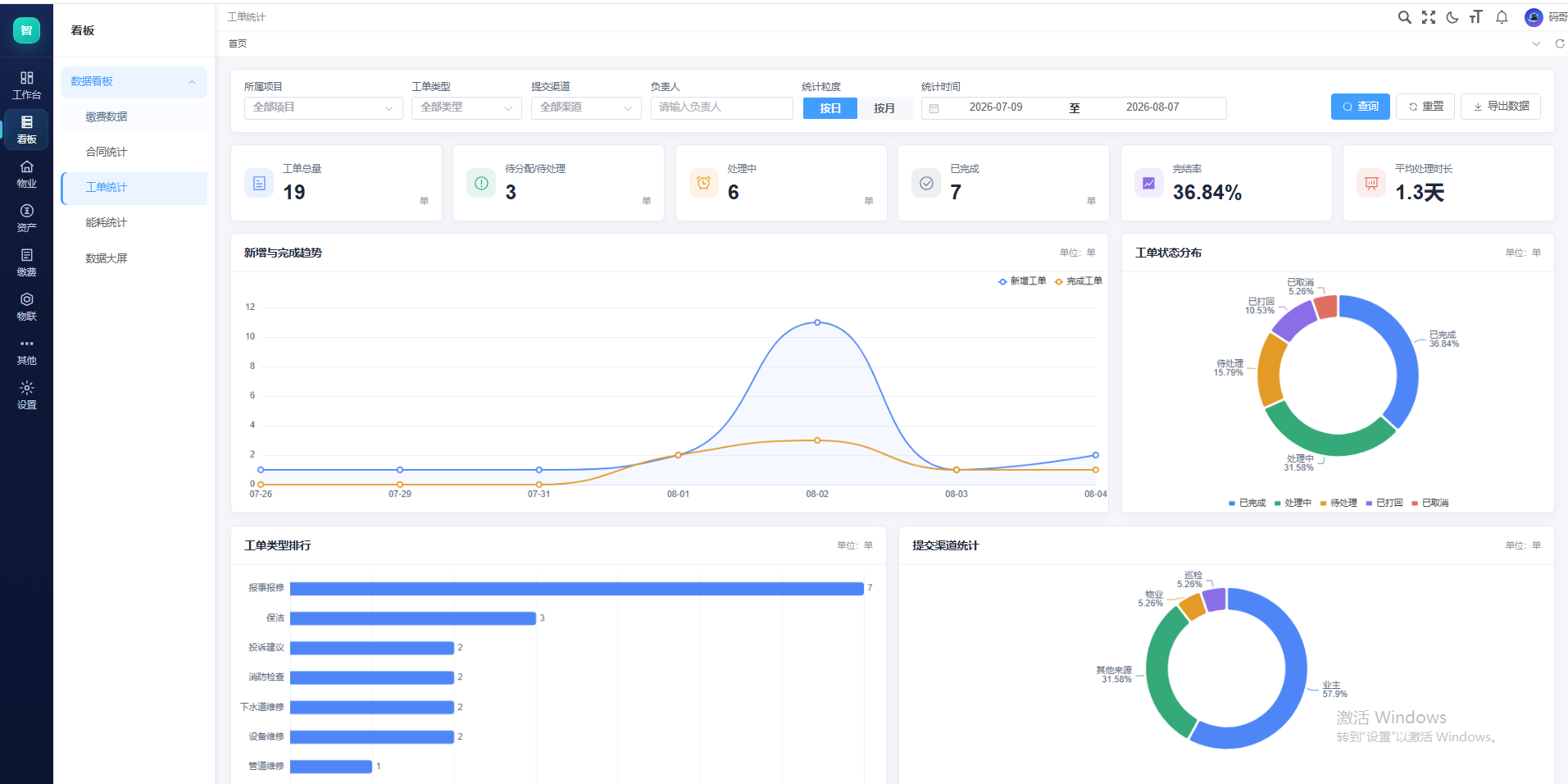
Task: Click the 已完成 card checkmark icon
Action: (926, 183)
